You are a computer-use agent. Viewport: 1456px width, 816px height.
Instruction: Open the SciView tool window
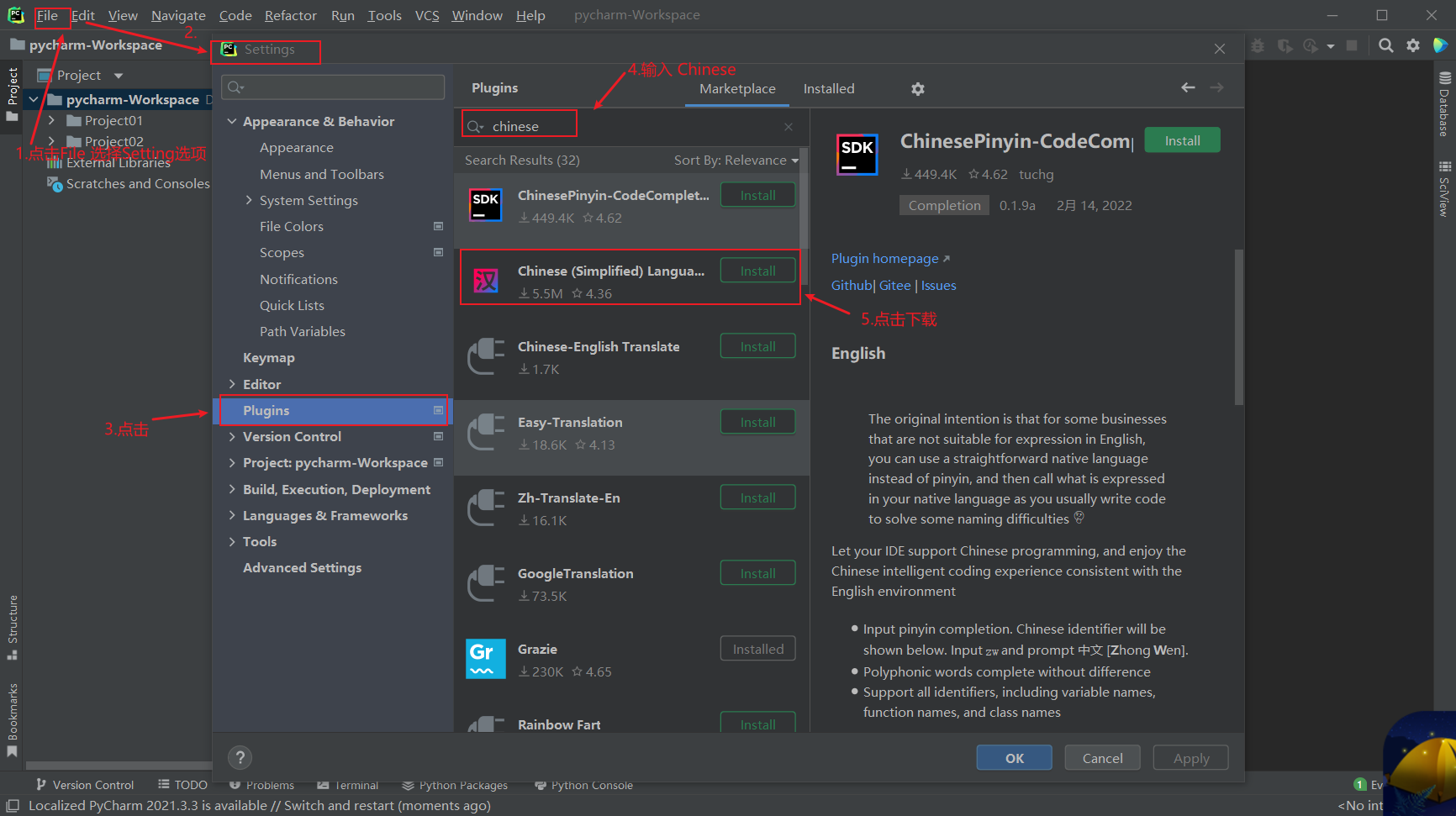tap(1444, 189)
